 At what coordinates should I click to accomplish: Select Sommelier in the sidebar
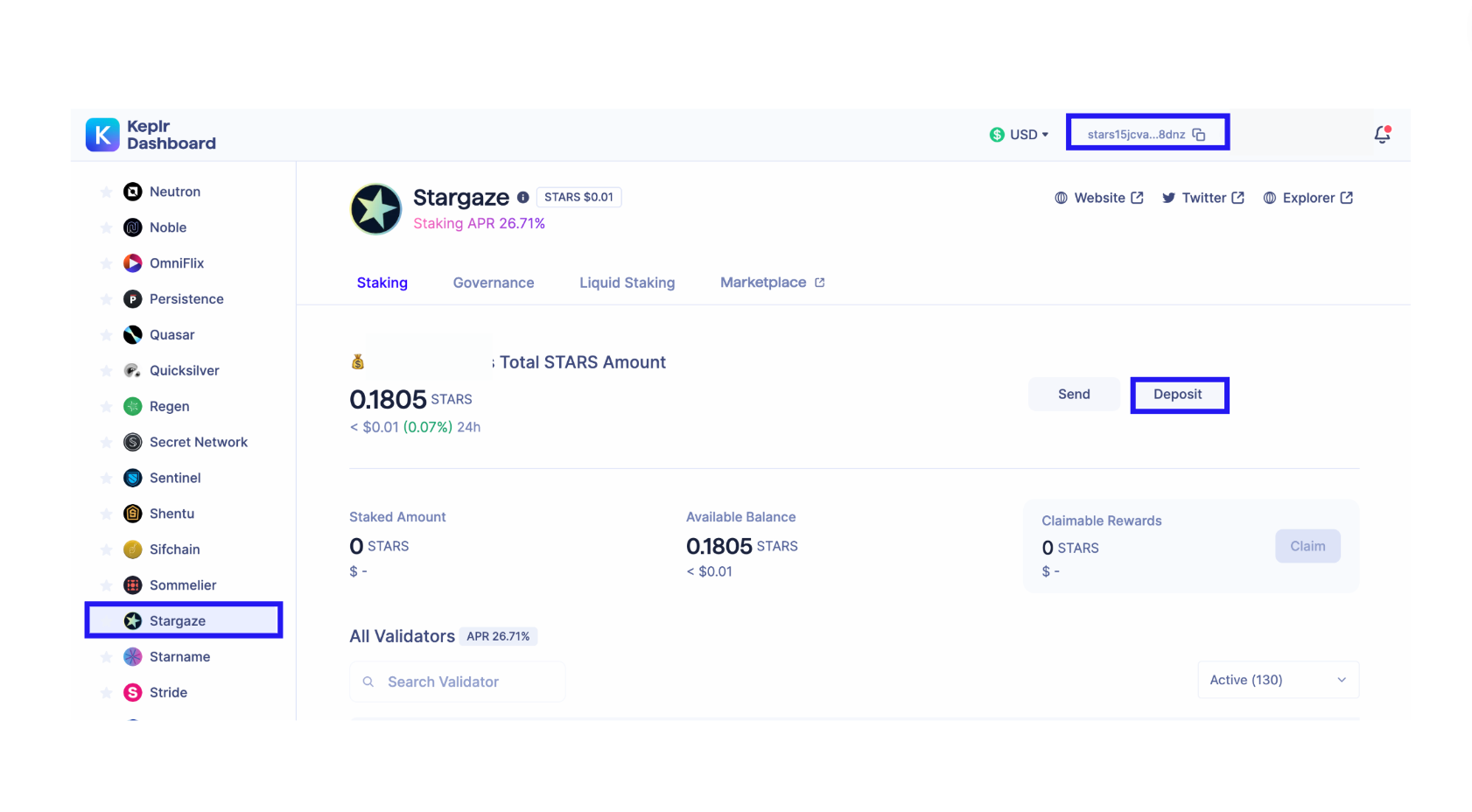(184, 585)
